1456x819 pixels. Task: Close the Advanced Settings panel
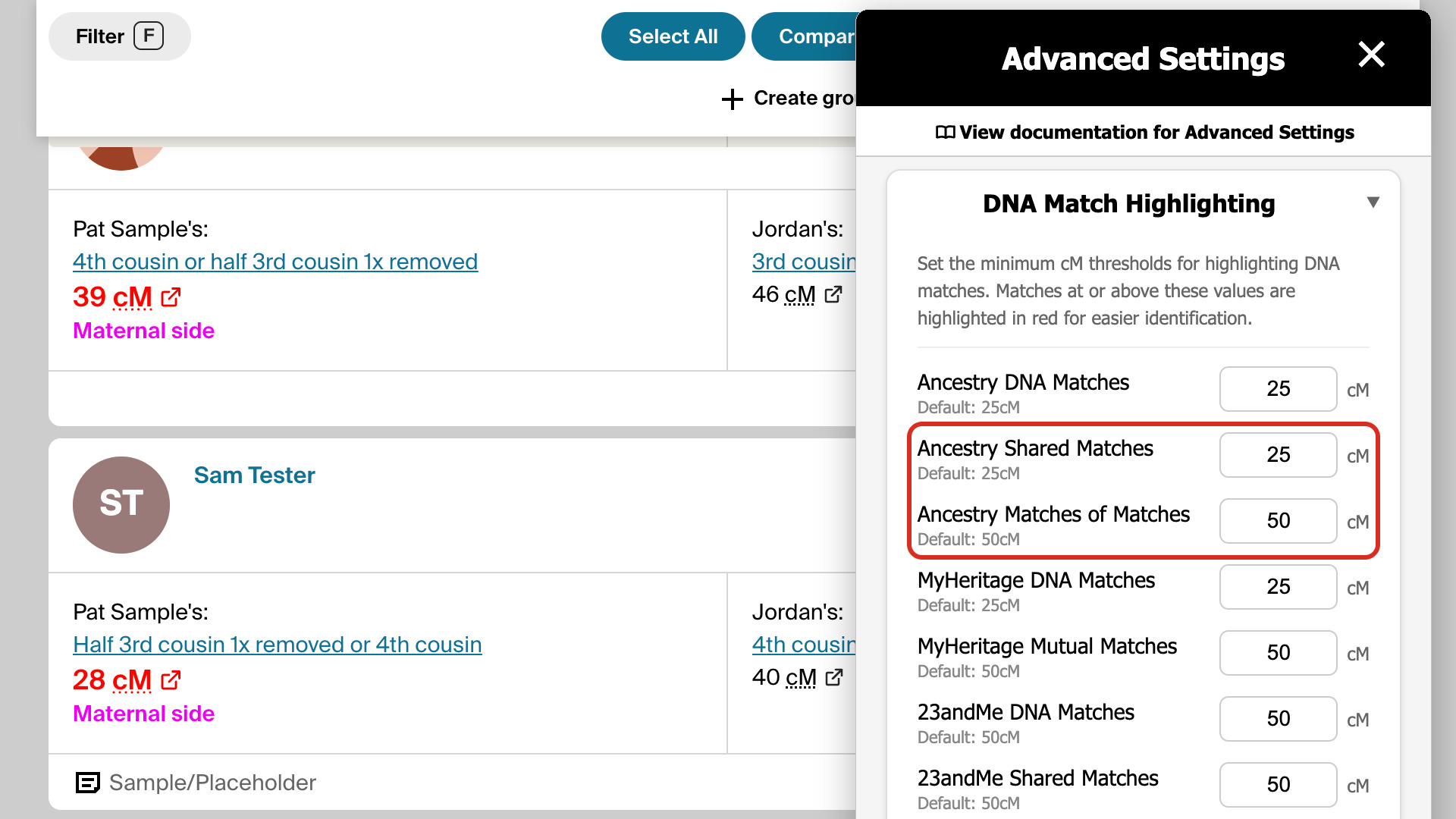point(1371,55)
